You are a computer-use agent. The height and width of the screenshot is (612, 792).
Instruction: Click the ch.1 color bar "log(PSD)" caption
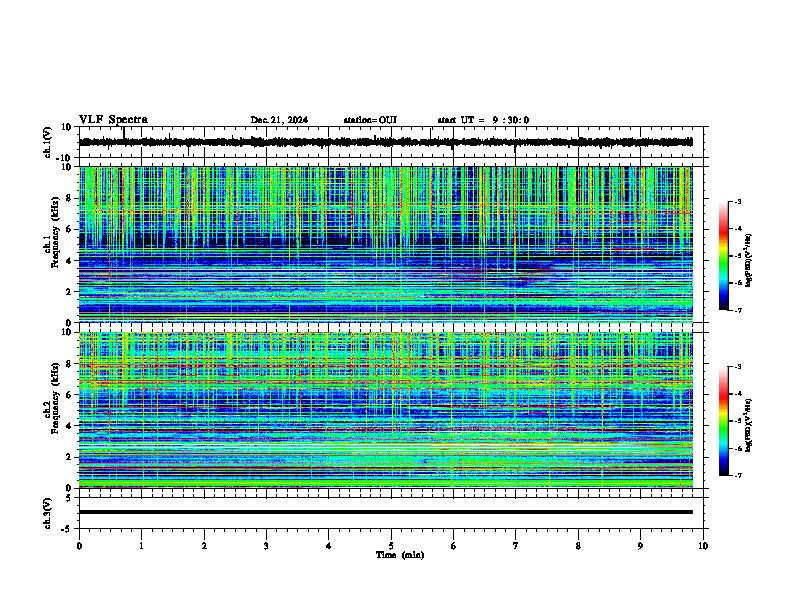[749, 260]
